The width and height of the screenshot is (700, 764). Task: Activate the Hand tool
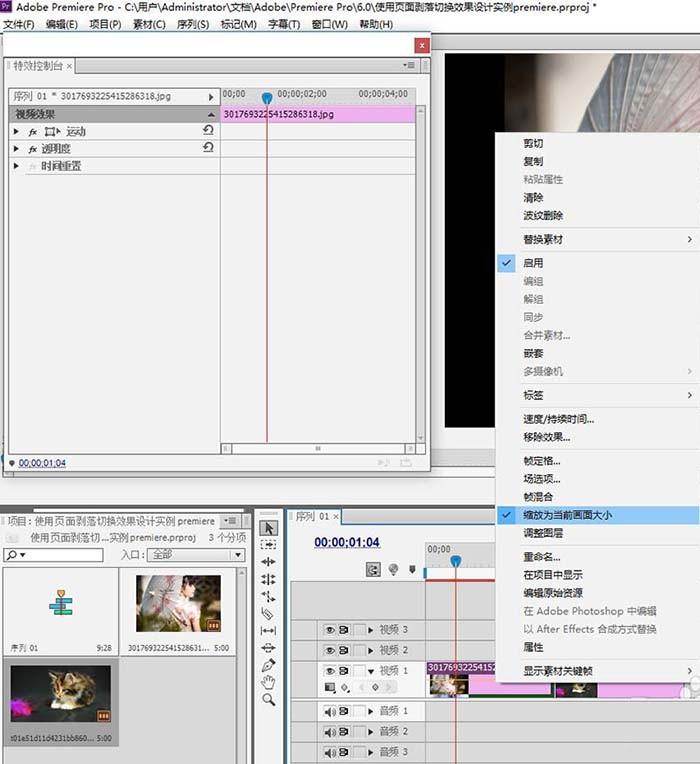(x=268, y=682)
